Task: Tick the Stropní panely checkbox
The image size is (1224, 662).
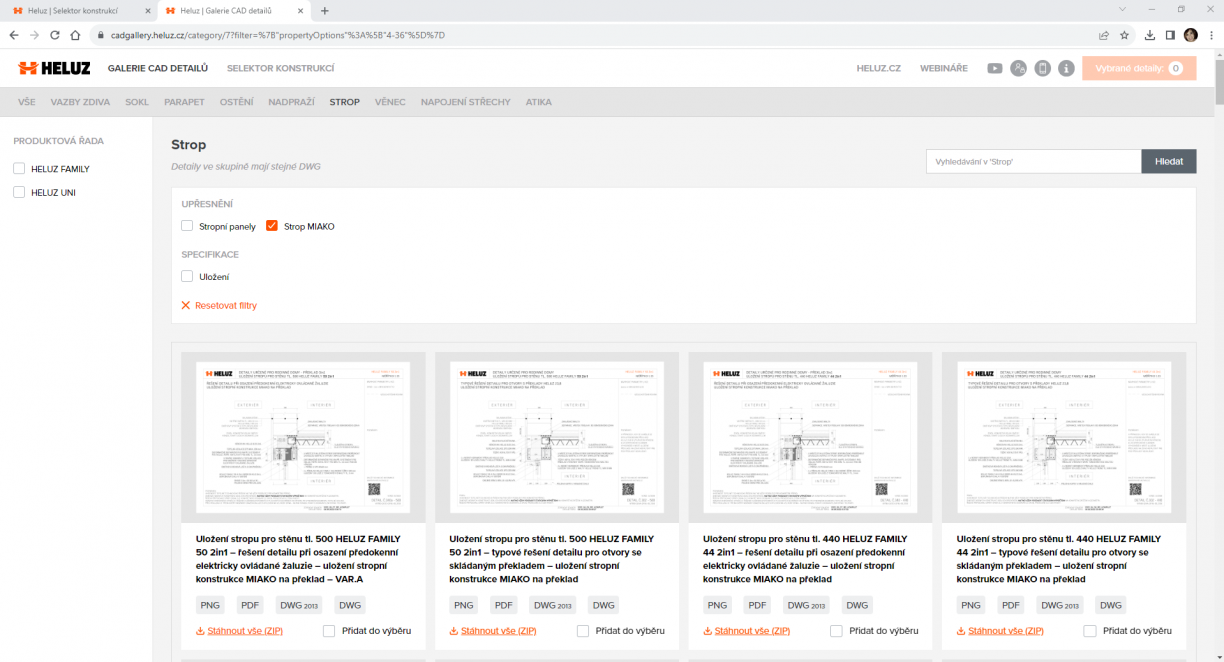Action: (187, 226)
